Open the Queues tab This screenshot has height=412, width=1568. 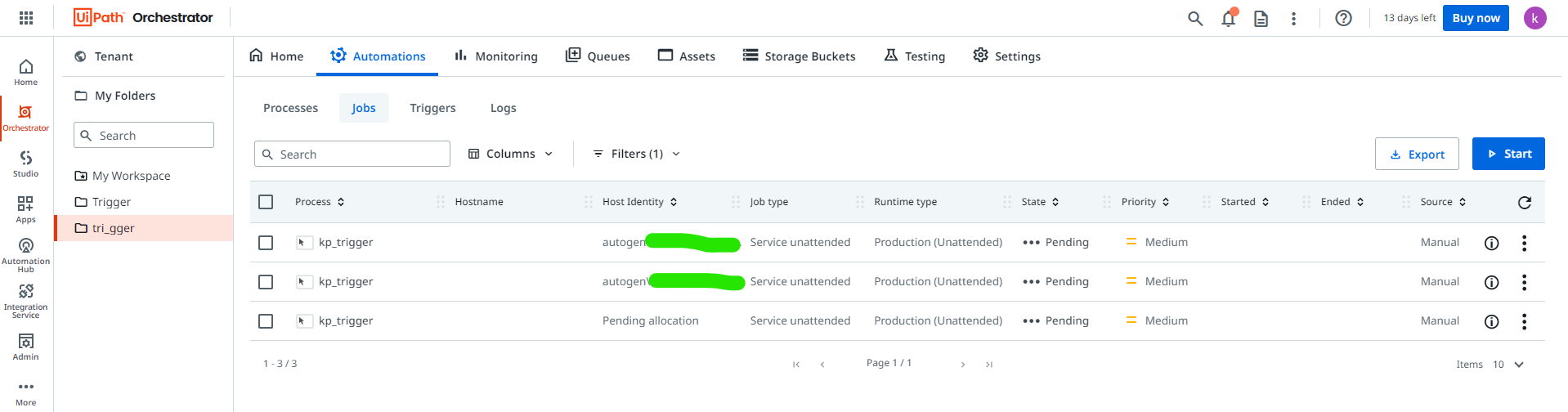point(598,56)
